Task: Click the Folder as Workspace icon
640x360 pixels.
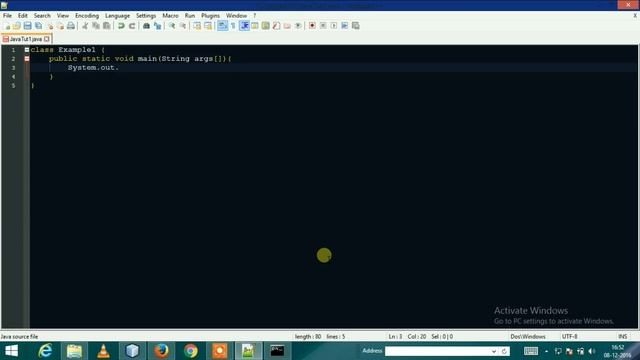Action: 287,26
